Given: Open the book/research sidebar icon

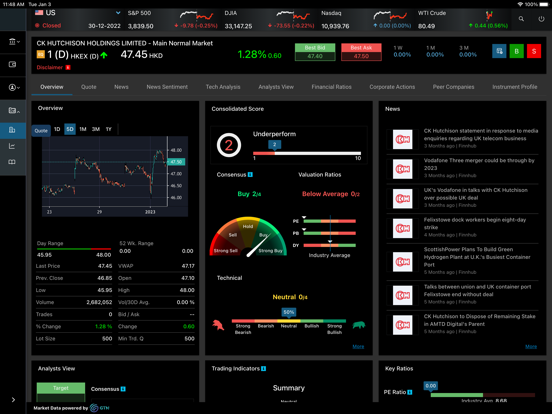Looking at the screenshot, I should click(12, 162).
